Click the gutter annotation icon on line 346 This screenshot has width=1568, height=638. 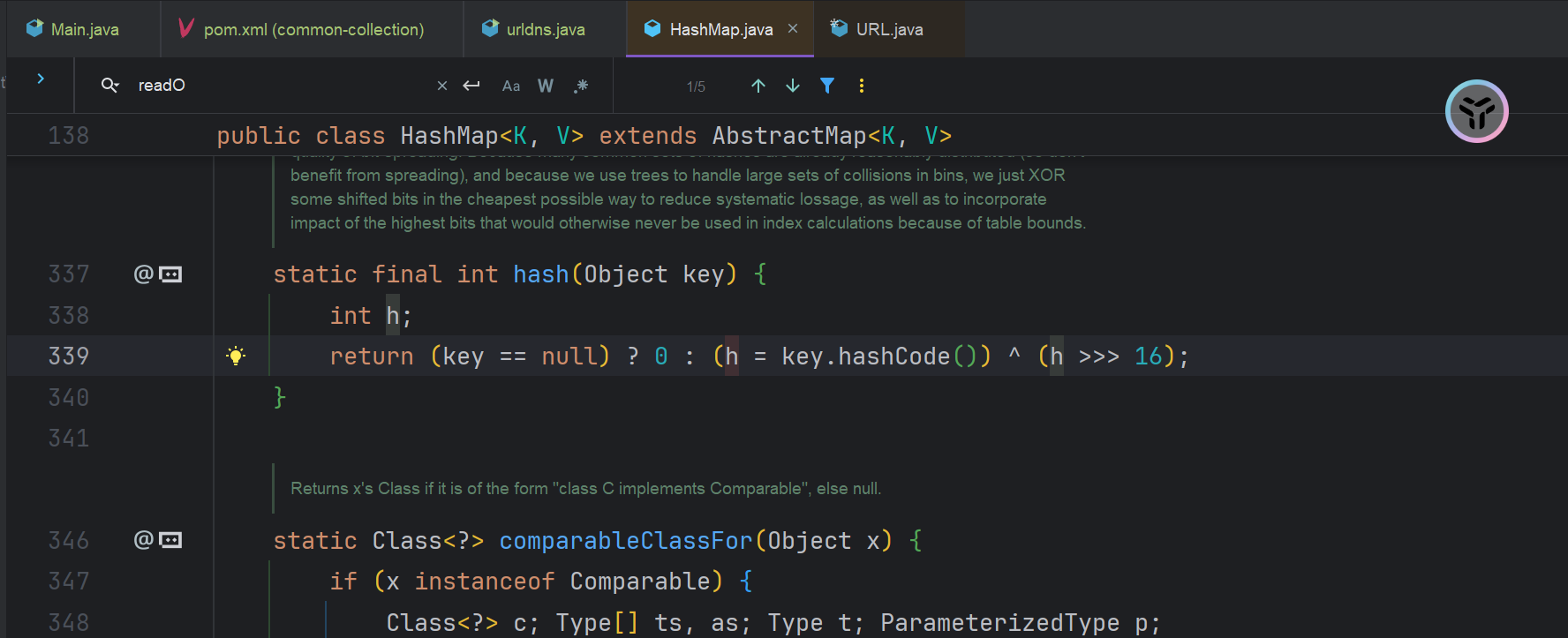pyautogui.click(x=158, y=540)
